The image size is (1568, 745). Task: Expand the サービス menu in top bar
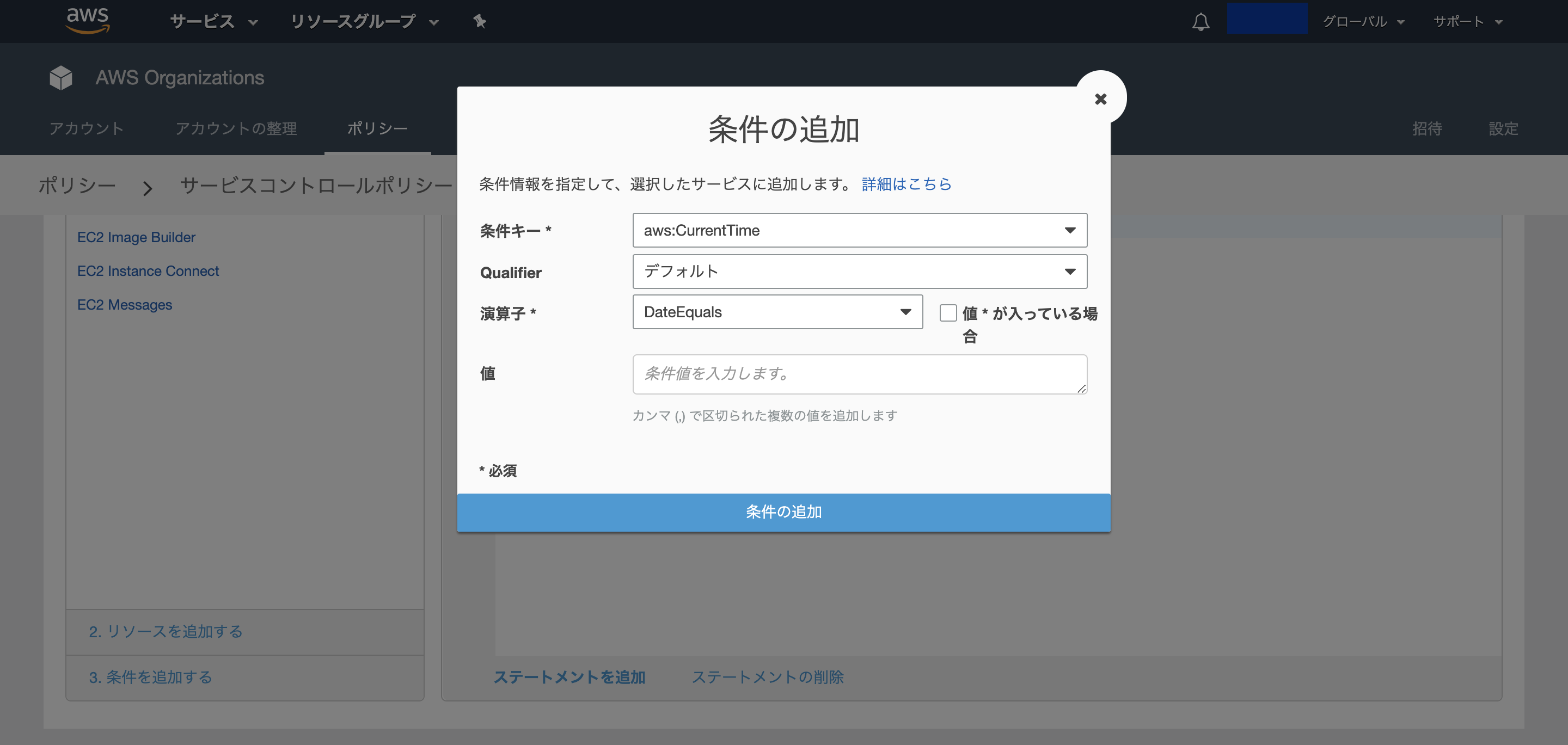pos(213,22)
